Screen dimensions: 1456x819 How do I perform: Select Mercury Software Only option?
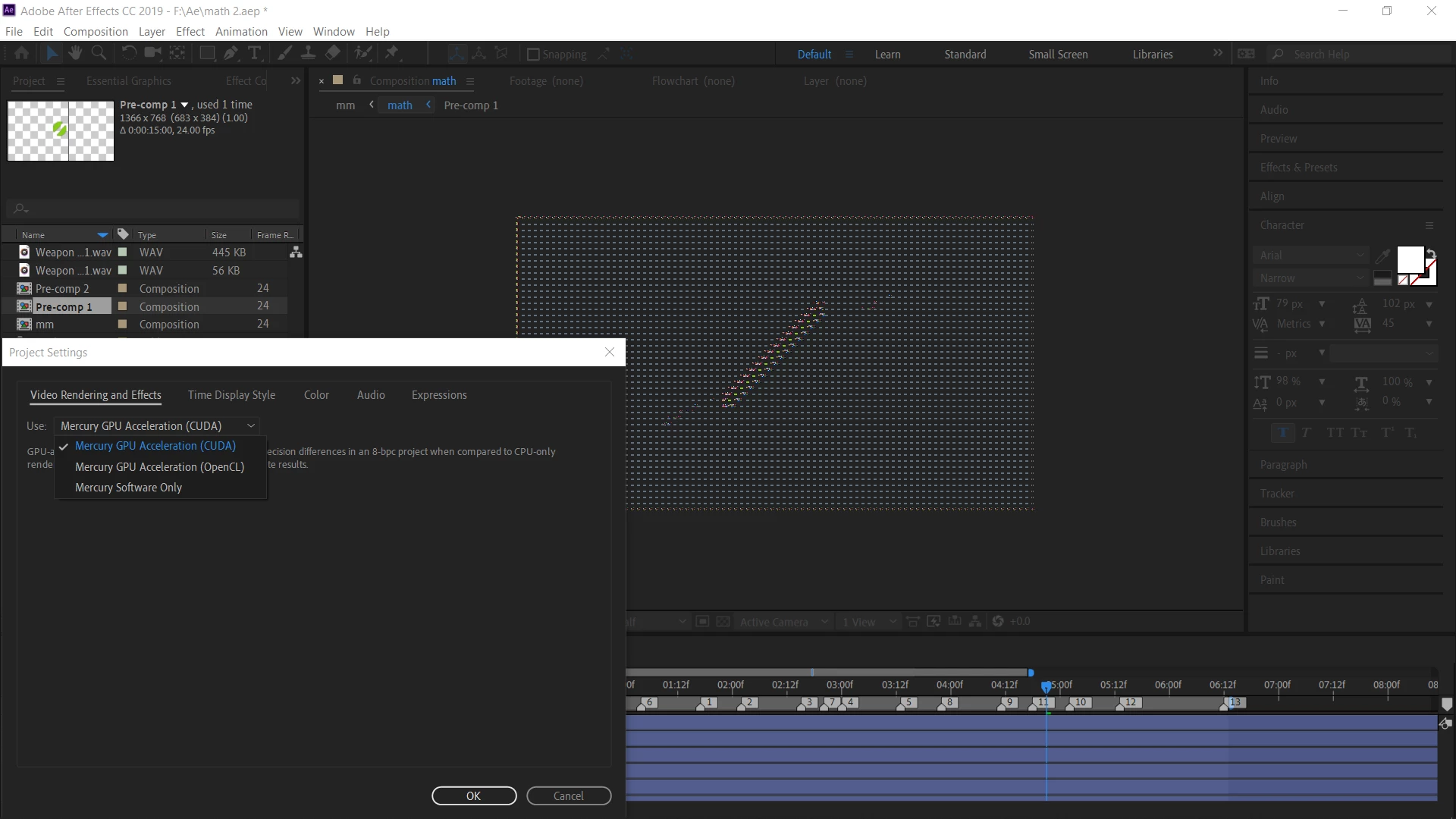[128, 488]
